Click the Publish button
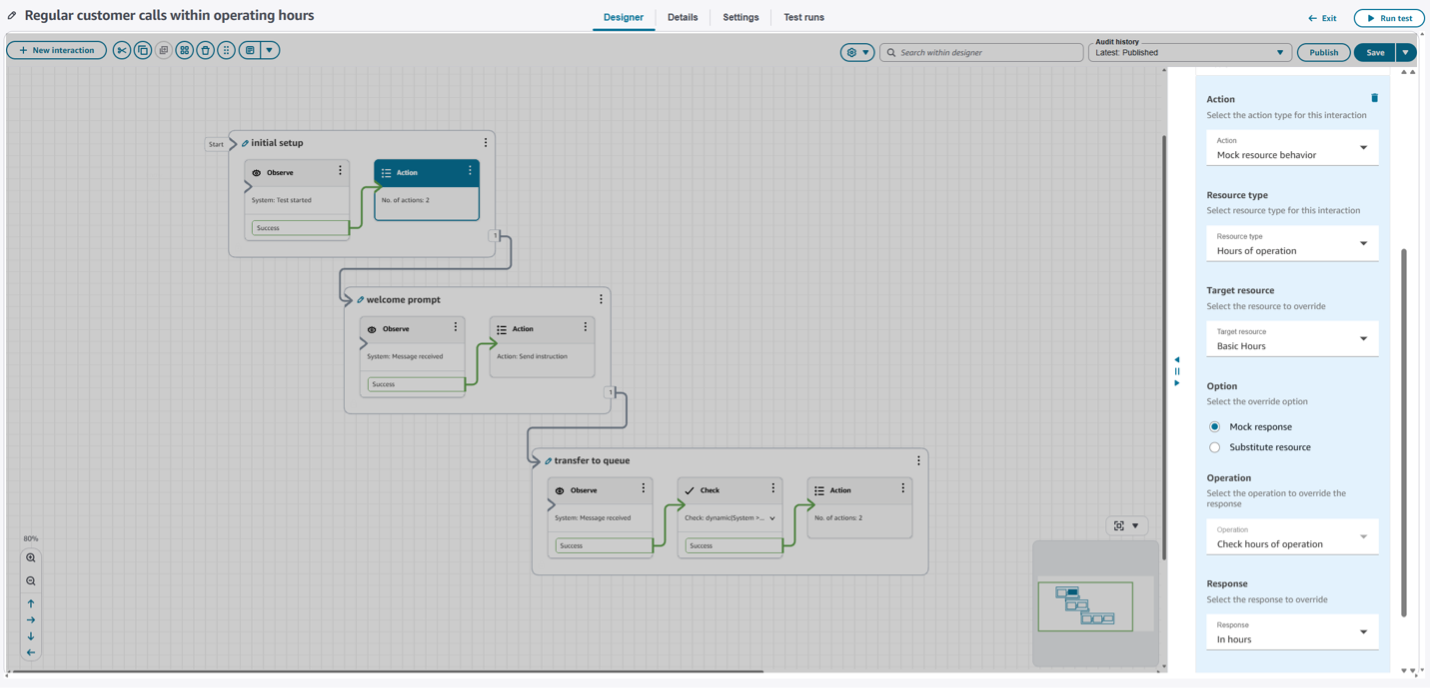 [x=1323, y=52]
